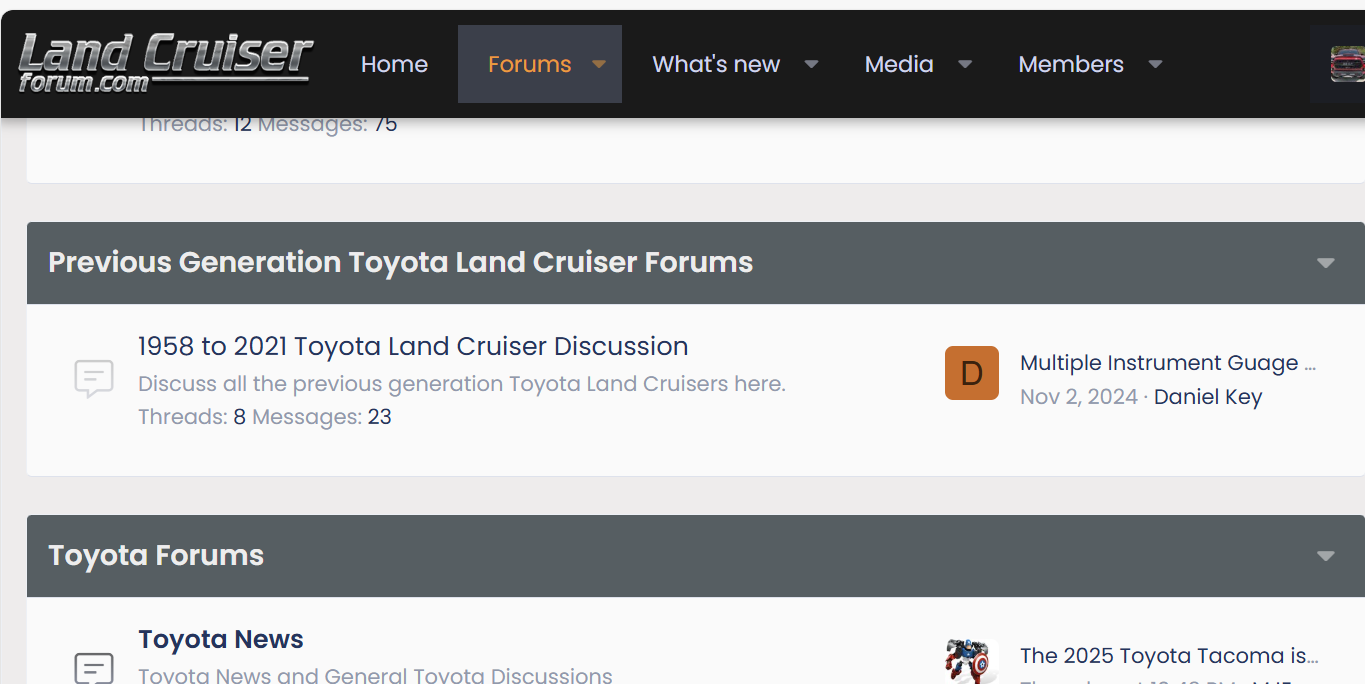Open the Home navigation link

394,64
